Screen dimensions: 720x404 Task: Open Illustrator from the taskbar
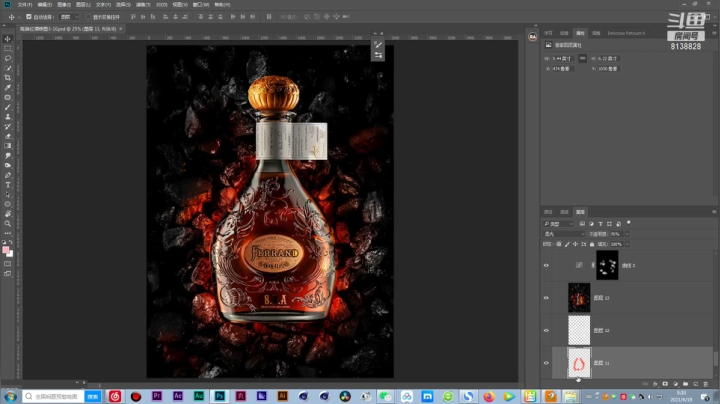coord(282,396)
